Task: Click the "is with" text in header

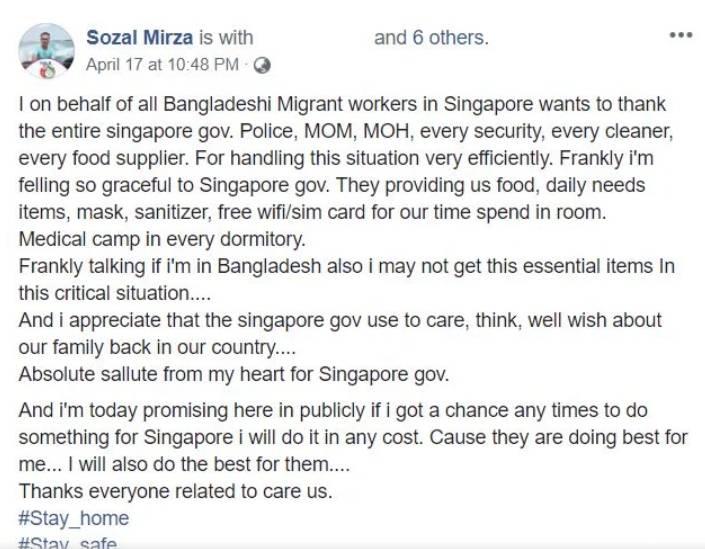Action: tap(226, 38)
